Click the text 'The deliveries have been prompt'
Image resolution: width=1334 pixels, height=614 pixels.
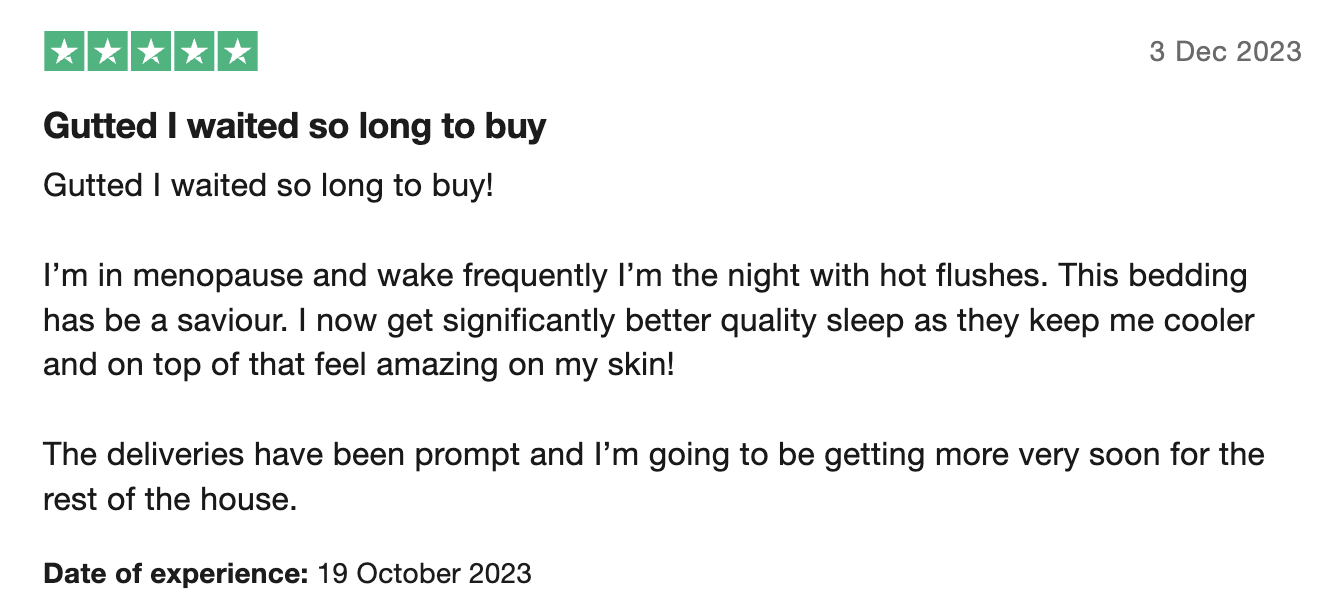coord(282,455)
